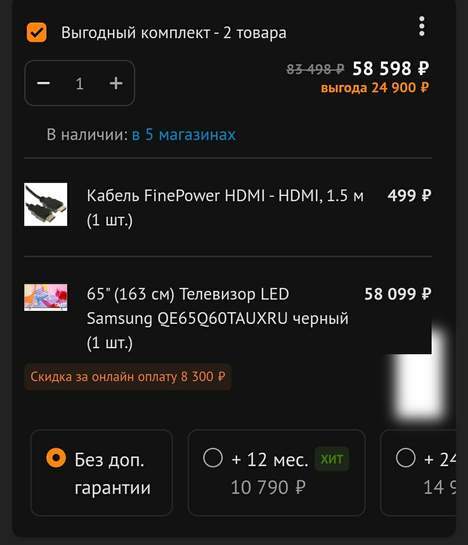Click the 58 598 ₽ bundle price

coord(391,68)
